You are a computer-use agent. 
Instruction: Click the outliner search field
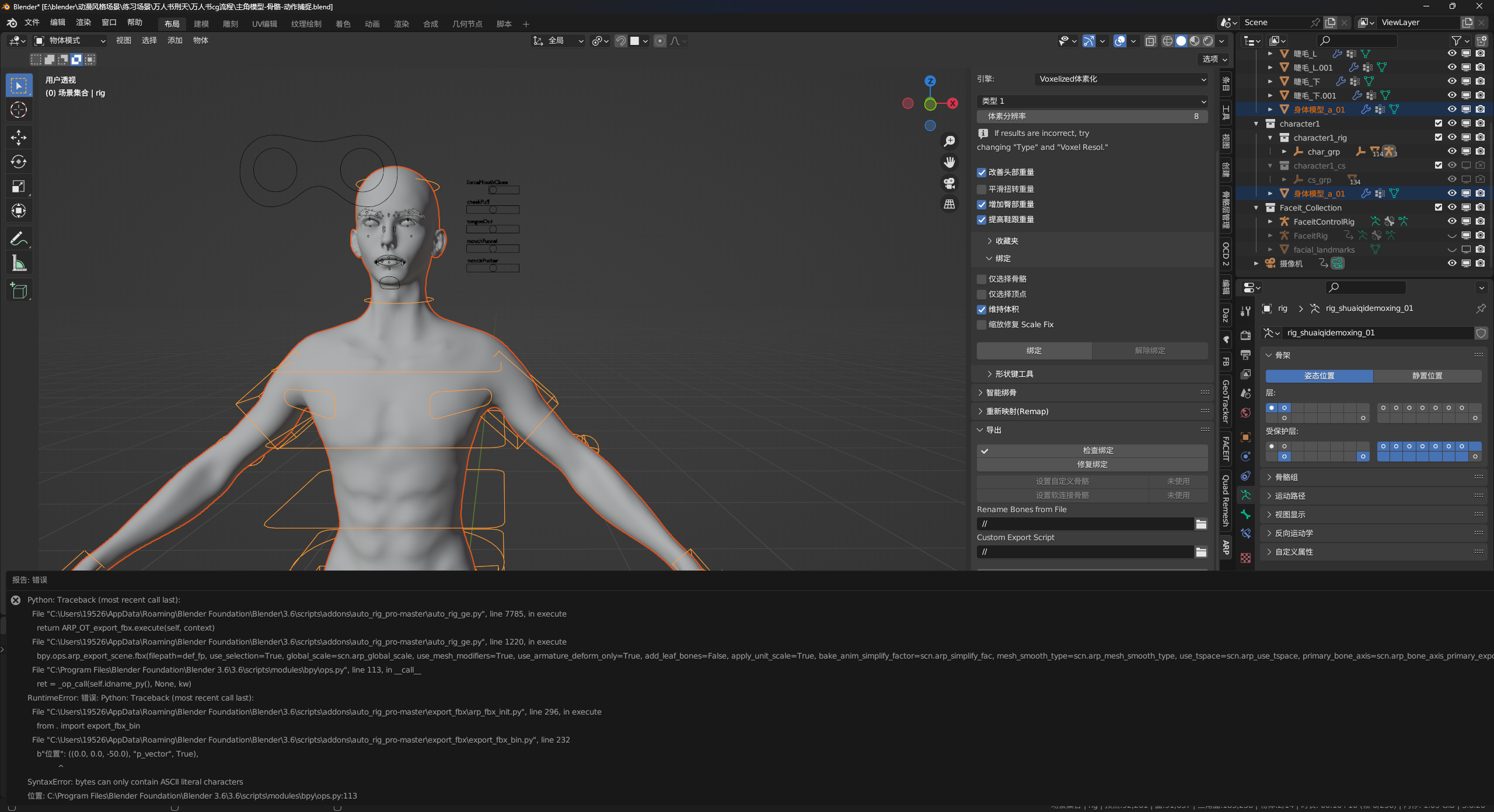[x=1358, y=41]
